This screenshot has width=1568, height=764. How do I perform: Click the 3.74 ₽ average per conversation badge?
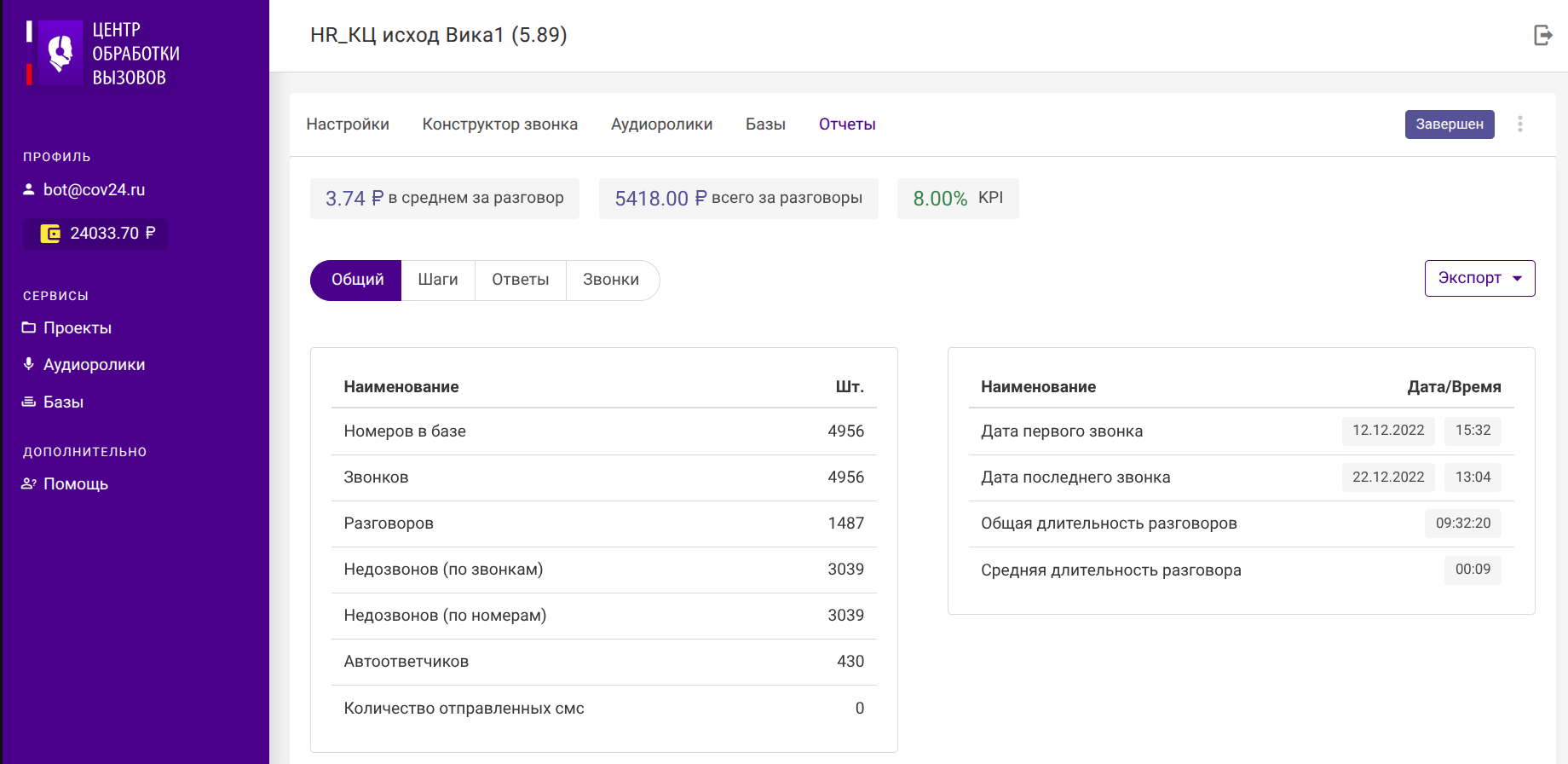pos(445,199)
